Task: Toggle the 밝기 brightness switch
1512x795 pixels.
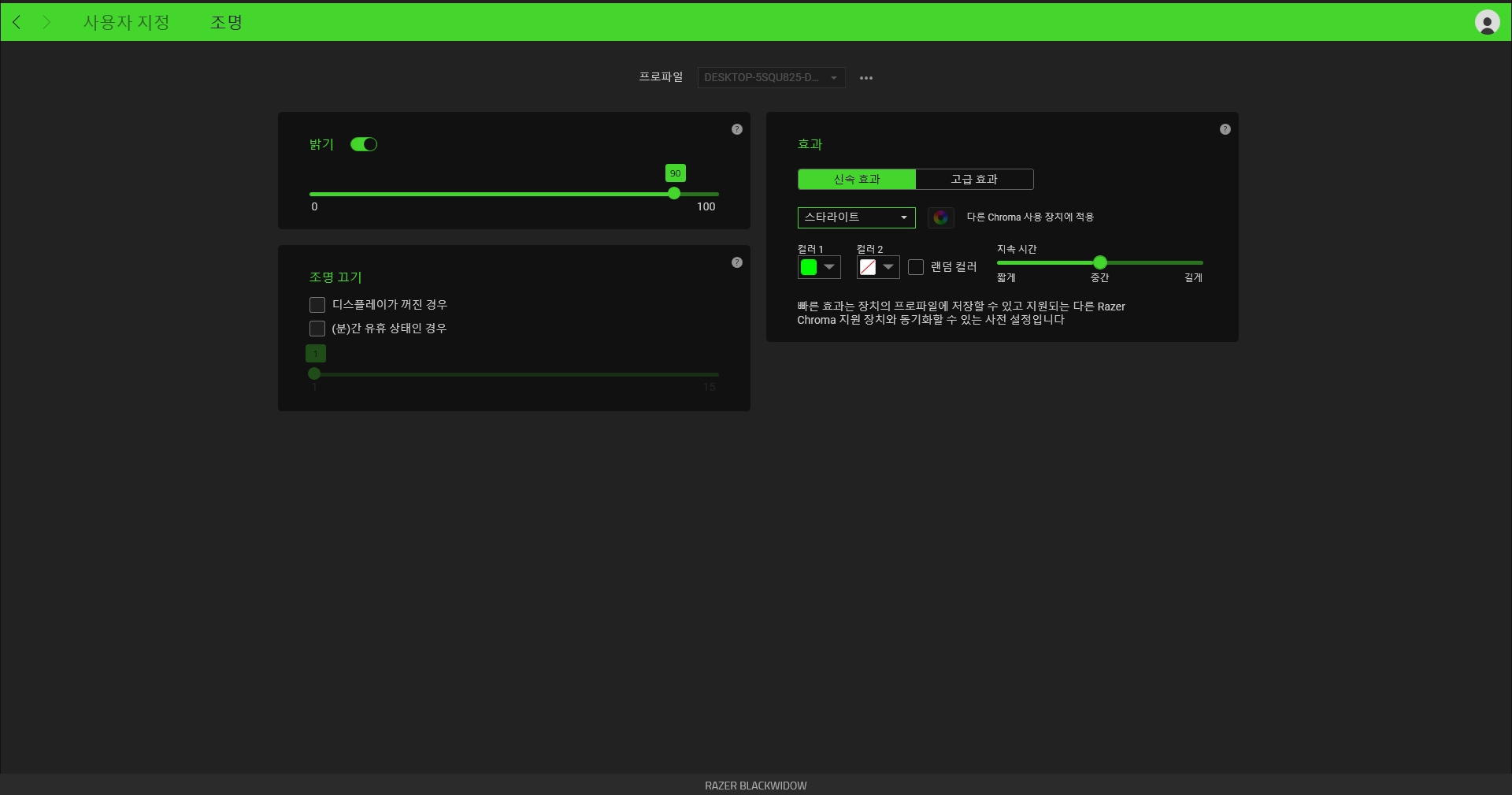Action: pos(364,144)
